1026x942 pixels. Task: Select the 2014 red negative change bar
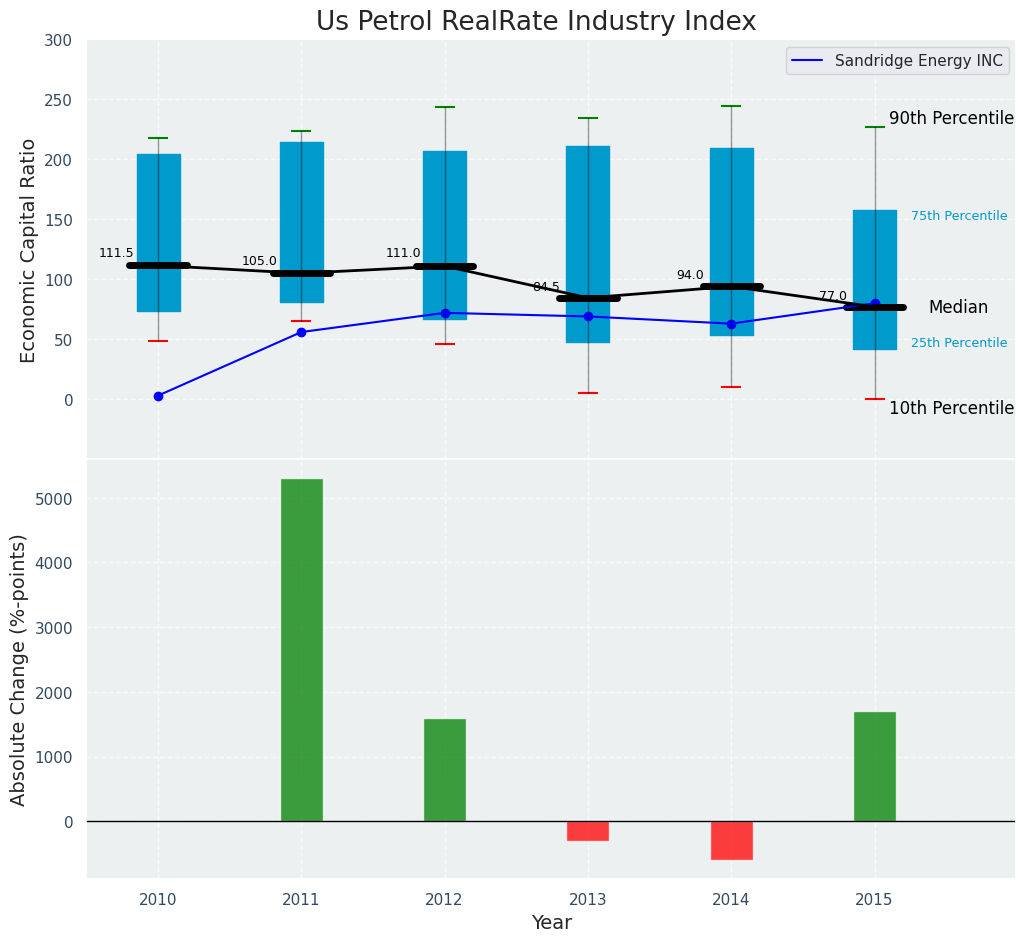pyautogui.click(x=731, y=840)
